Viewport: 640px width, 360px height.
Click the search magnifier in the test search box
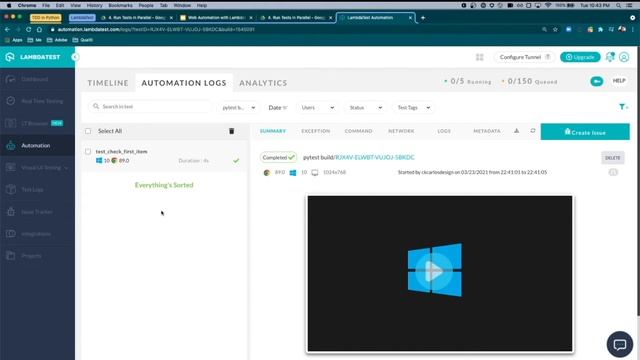coord(96,107)
